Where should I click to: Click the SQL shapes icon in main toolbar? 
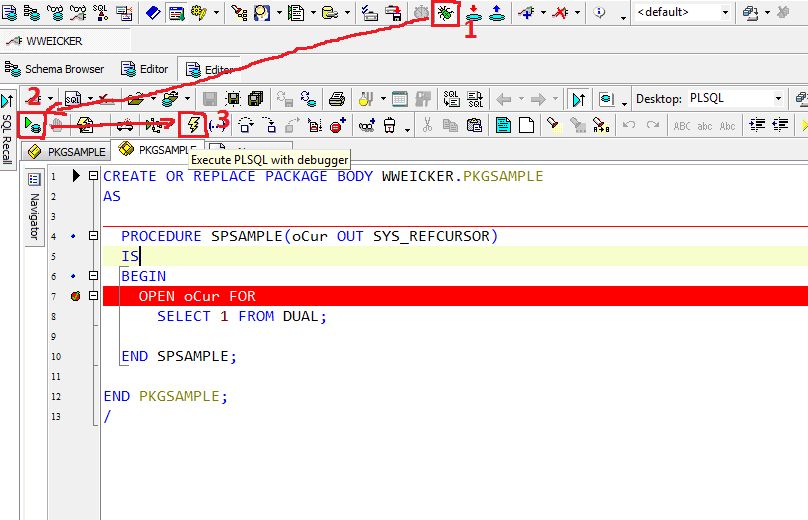[101, 13]
